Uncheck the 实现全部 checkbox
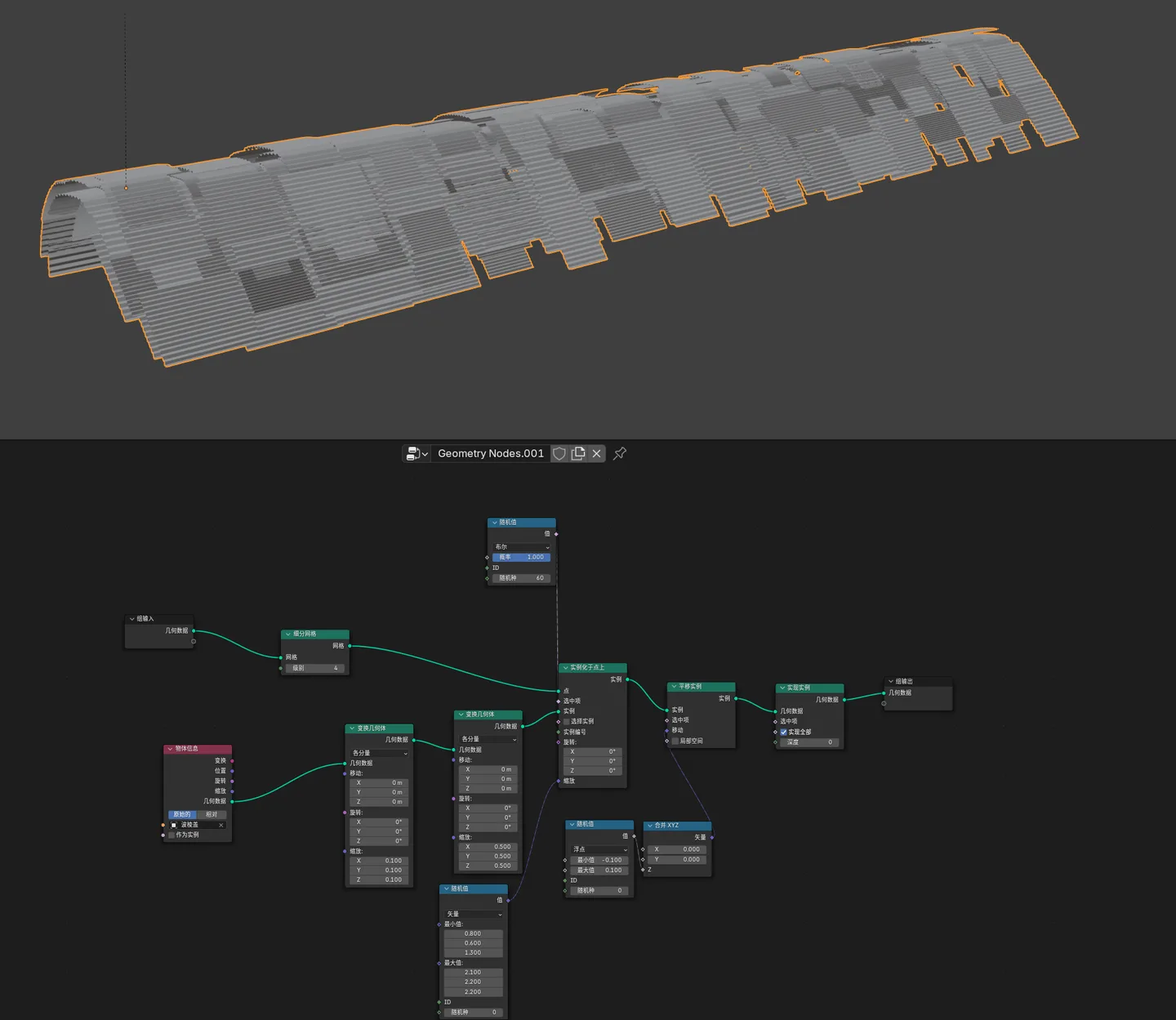 point(783,732)
